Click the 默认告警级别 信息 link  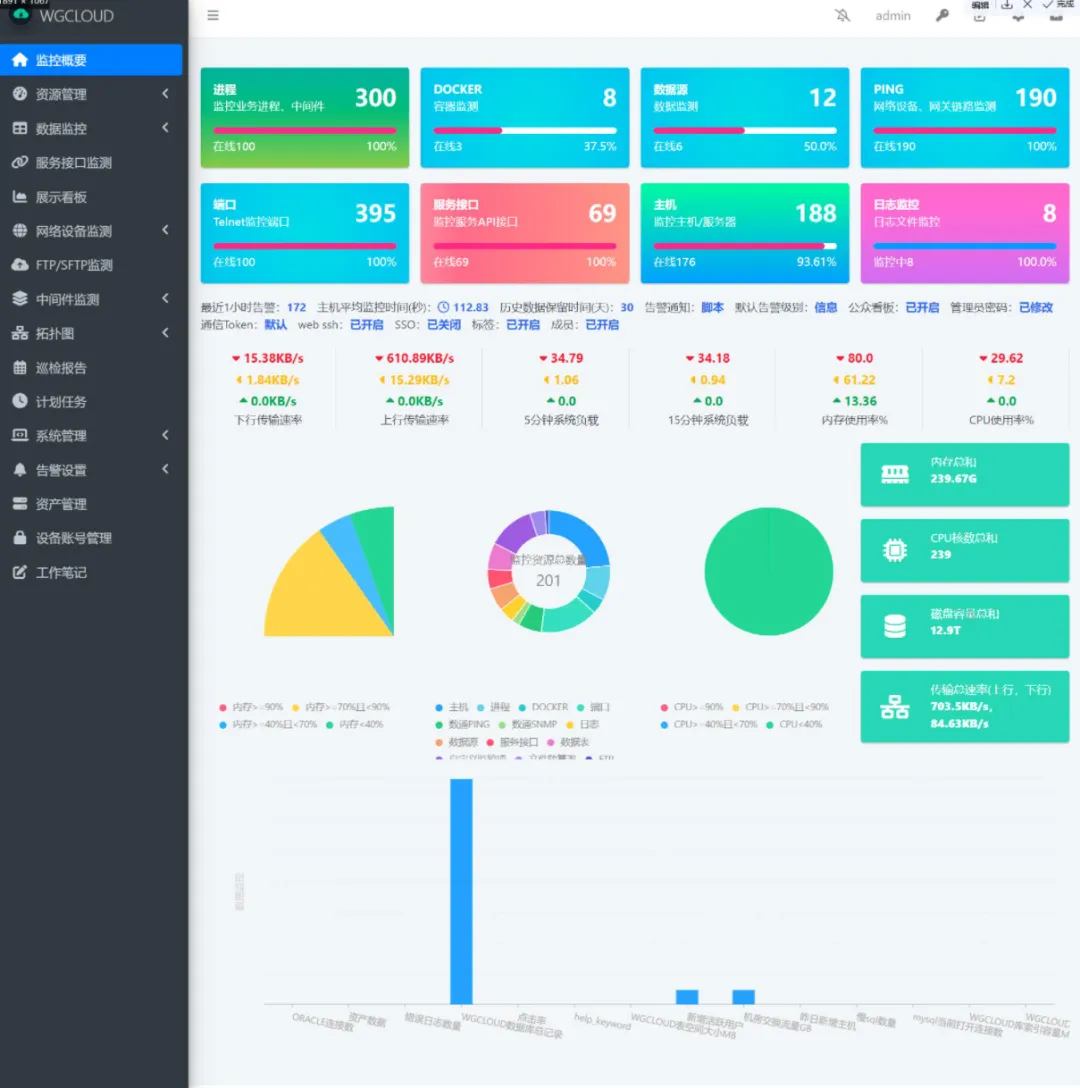(x=825, y=307)
